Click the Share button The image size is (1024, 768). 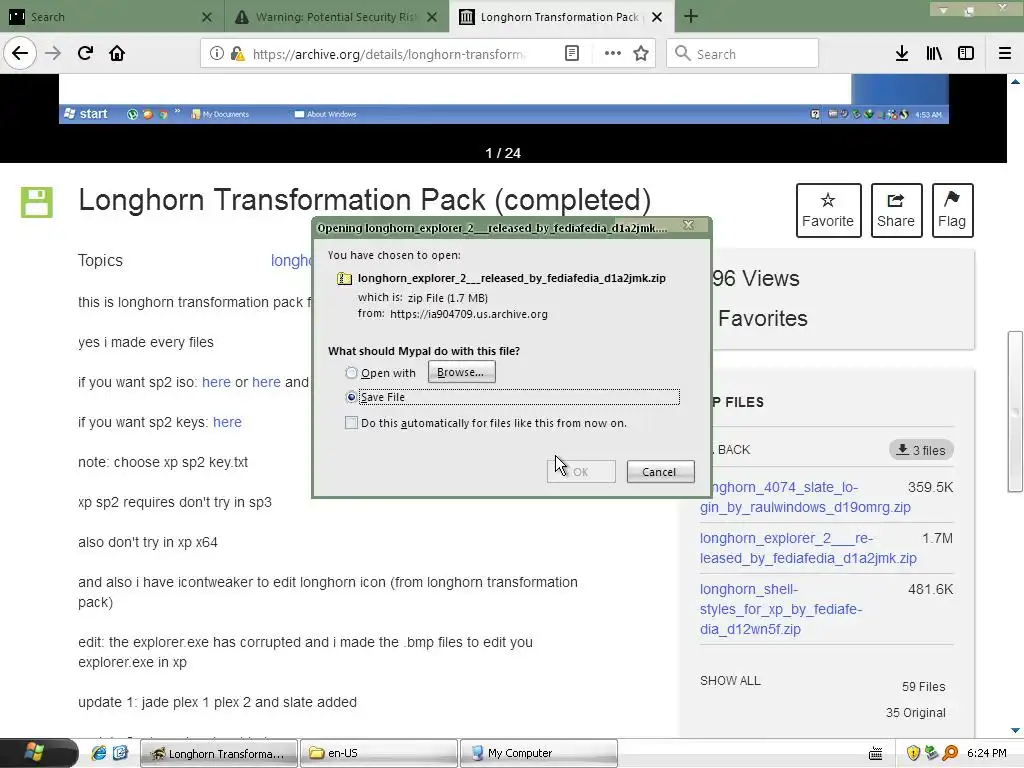(x=896, y=210)
